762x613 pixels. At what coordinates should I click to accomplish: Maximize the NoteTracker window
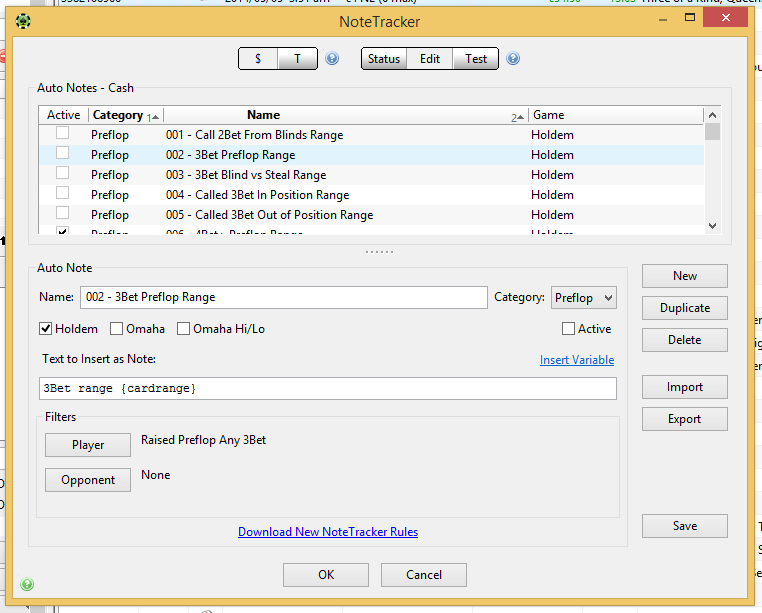pyautogui.click(x=690, y=18)
